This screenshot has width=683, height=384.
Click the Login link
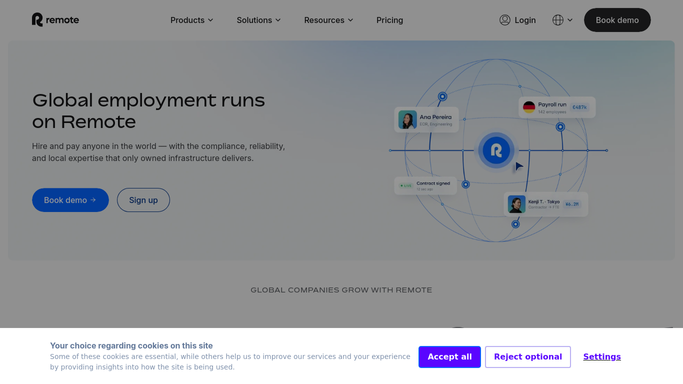pyautogui.click(x=517, y=20)
